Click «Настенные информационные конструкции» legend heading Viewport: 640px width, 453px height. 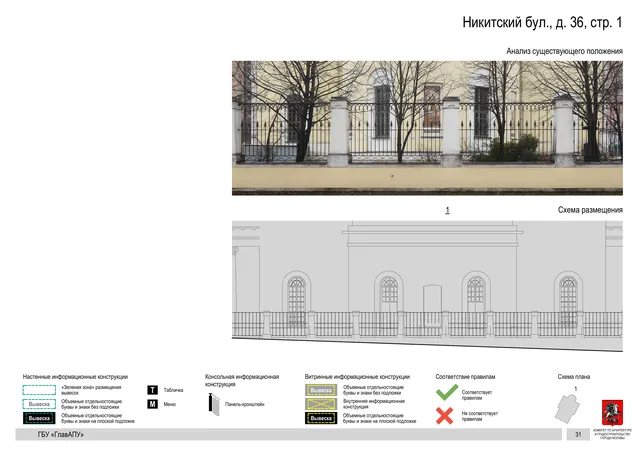(x=75, y=377)
